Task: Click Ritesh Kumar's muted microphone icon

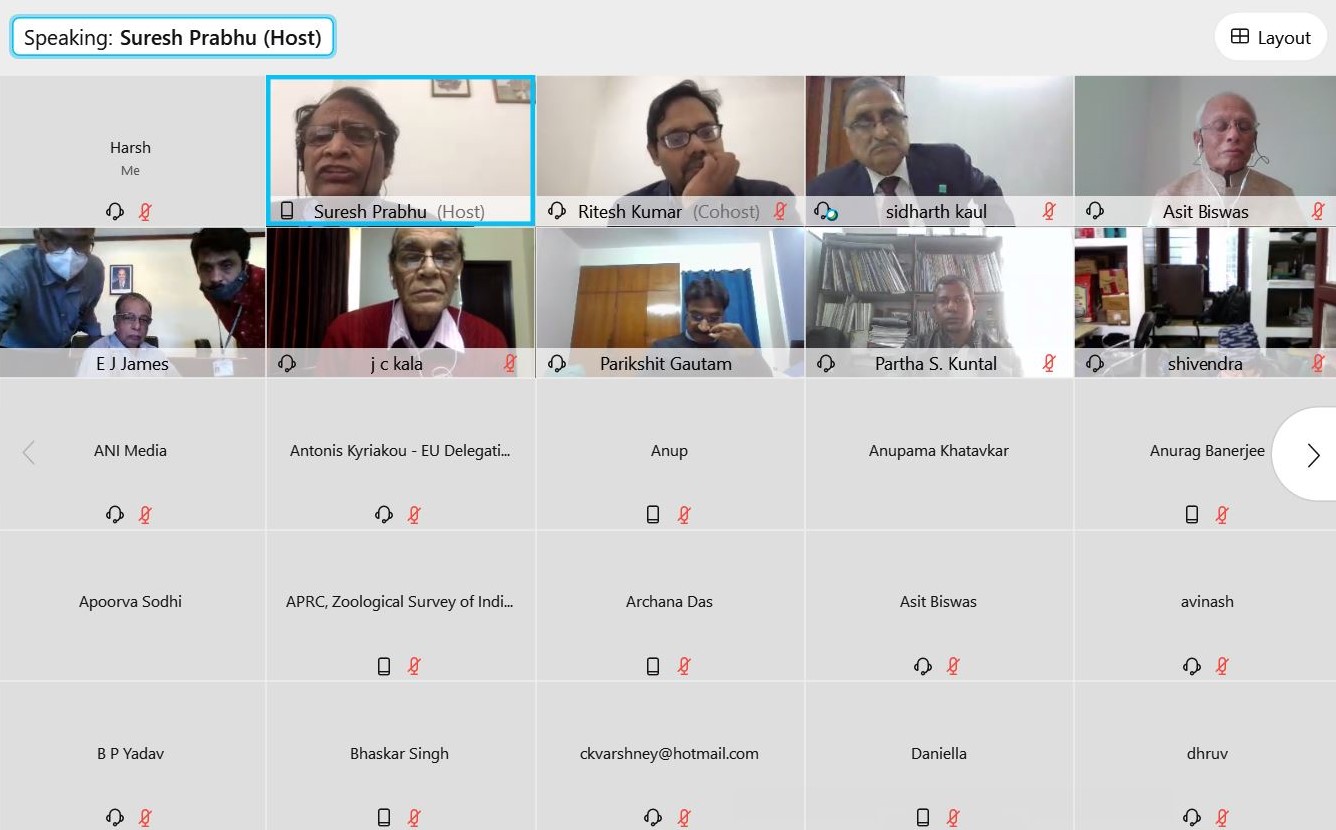Action: coord(780,211)
